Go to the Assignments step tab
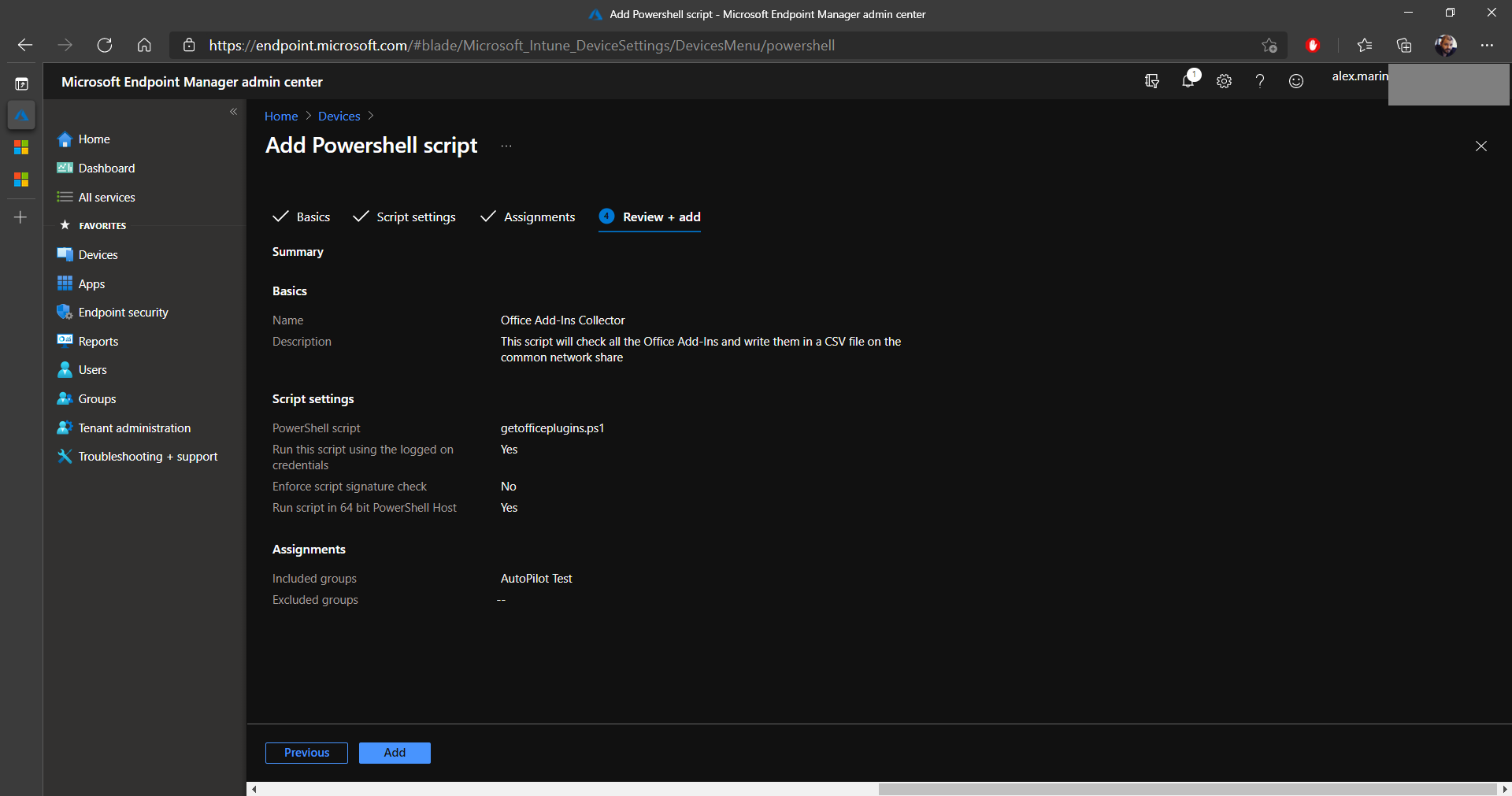Image resolution: width=1512 pixels, height=796 pixels. click(539, 217)
